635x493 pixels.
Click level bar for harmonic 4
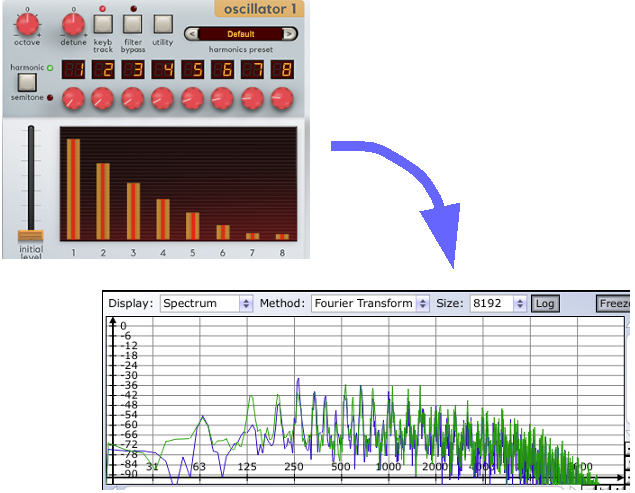tap(163, 219)
